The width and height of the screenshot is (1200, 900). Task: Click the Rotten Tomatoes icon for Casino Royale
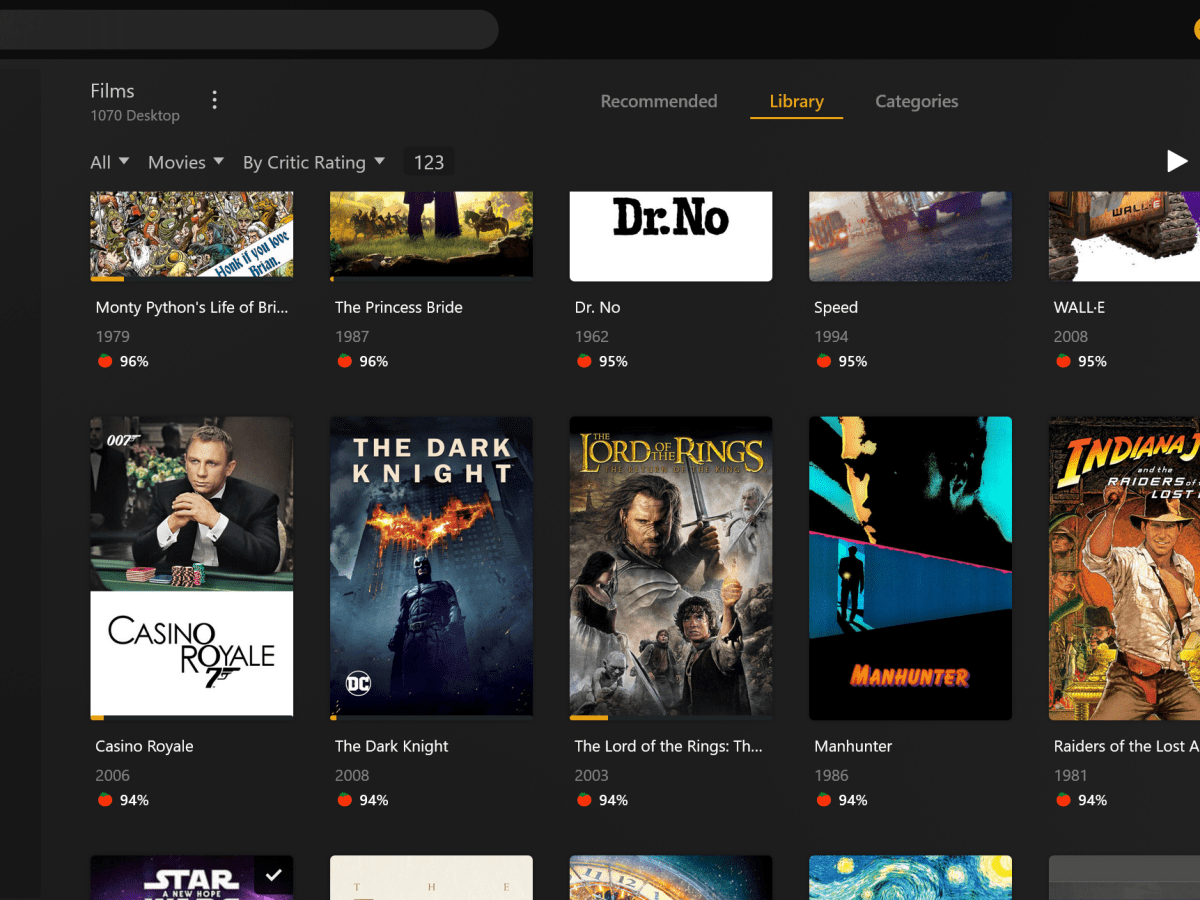[104, 799]
